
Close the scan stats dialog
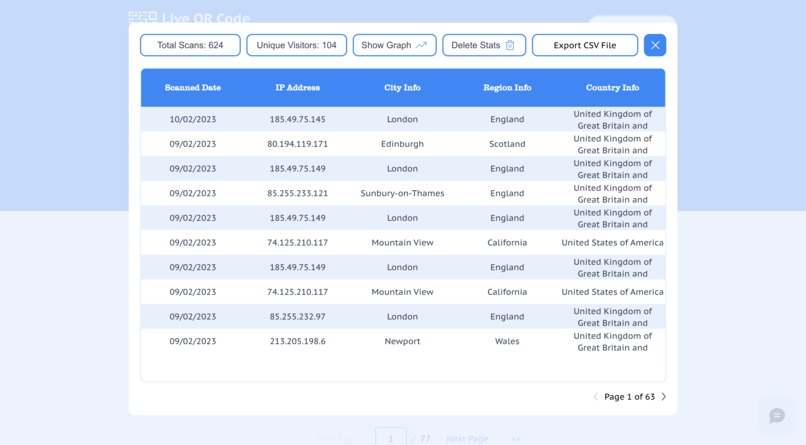click(x=655, y=45)
